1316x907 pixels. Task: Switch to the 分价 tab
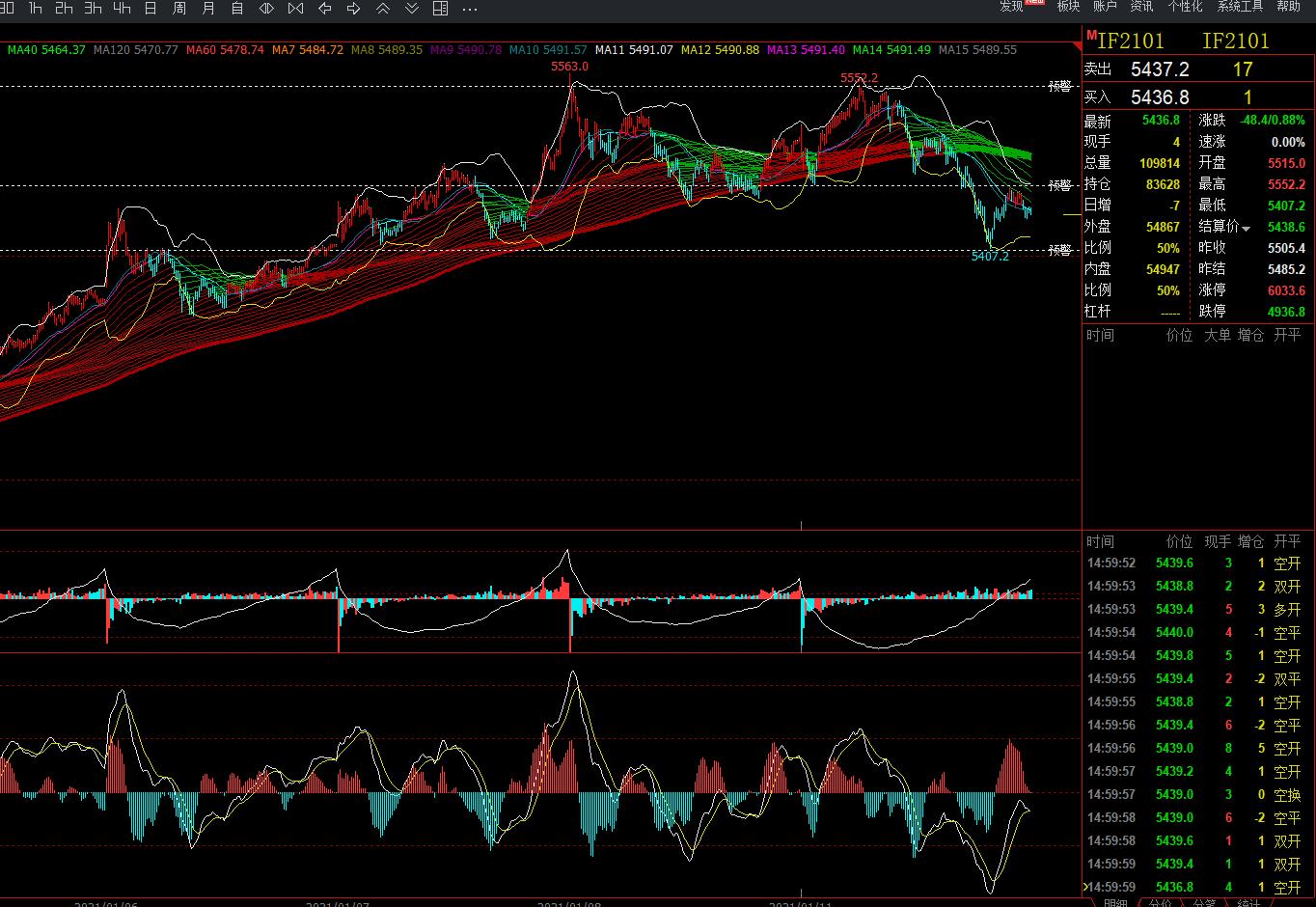[x=1160, y=902]
